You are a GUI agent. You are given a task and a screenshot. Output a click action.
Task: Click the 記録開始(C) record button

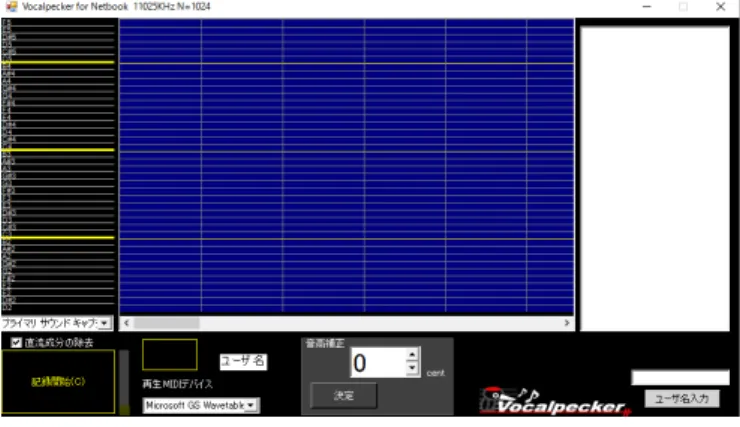click(58, 382)
